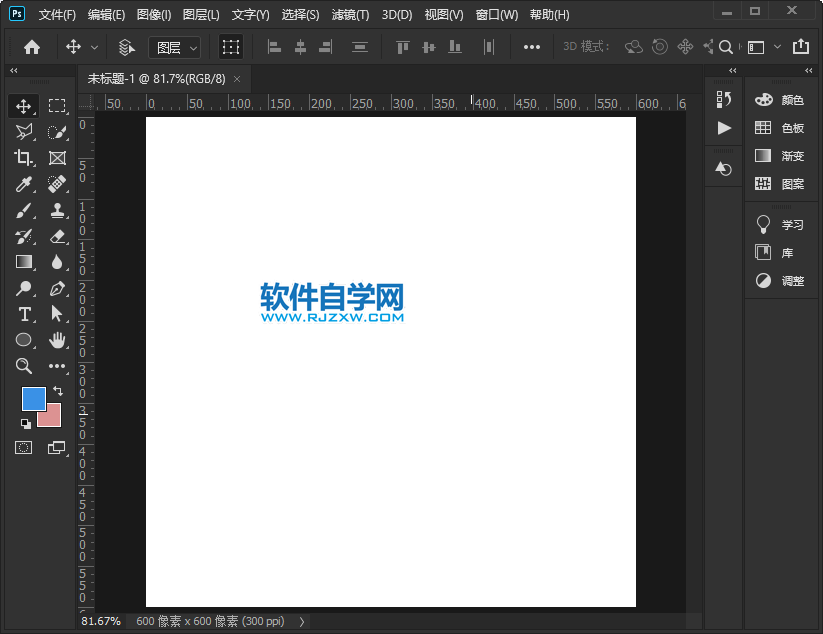Click the foreground color swatch
The width and height of the screenshot is (823, 634).
coord(32,399)
